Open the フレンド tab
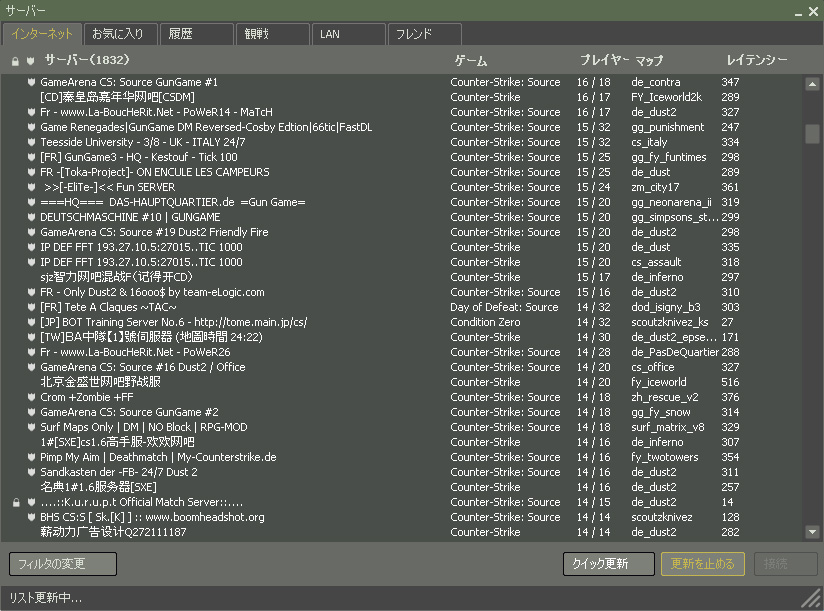The image size is (824, 611). 423,34
